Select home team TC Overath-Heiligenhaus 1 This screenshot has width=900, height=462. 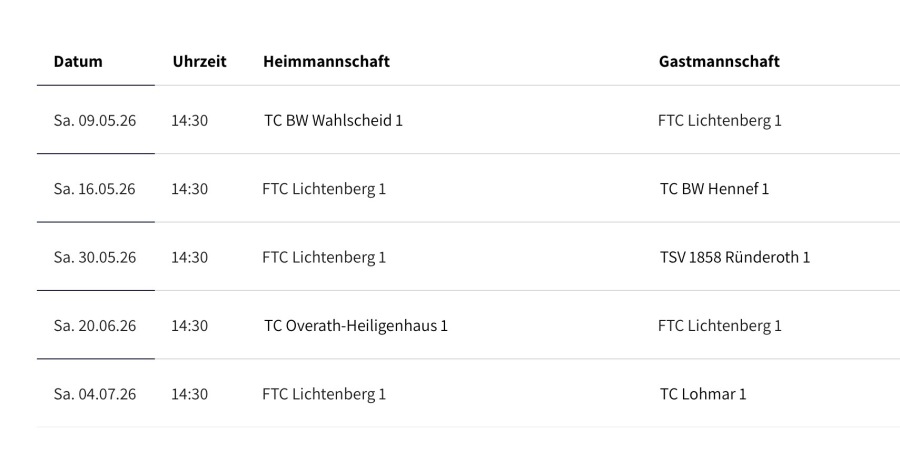tap(355, 325)
